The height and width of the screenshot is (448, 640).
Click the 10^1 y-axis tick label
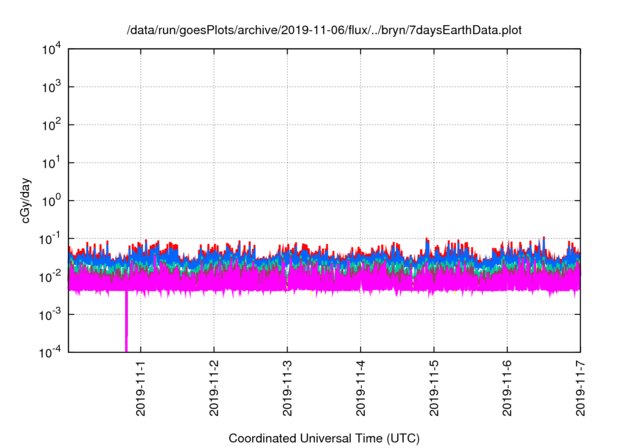click(x=49, y=162)
